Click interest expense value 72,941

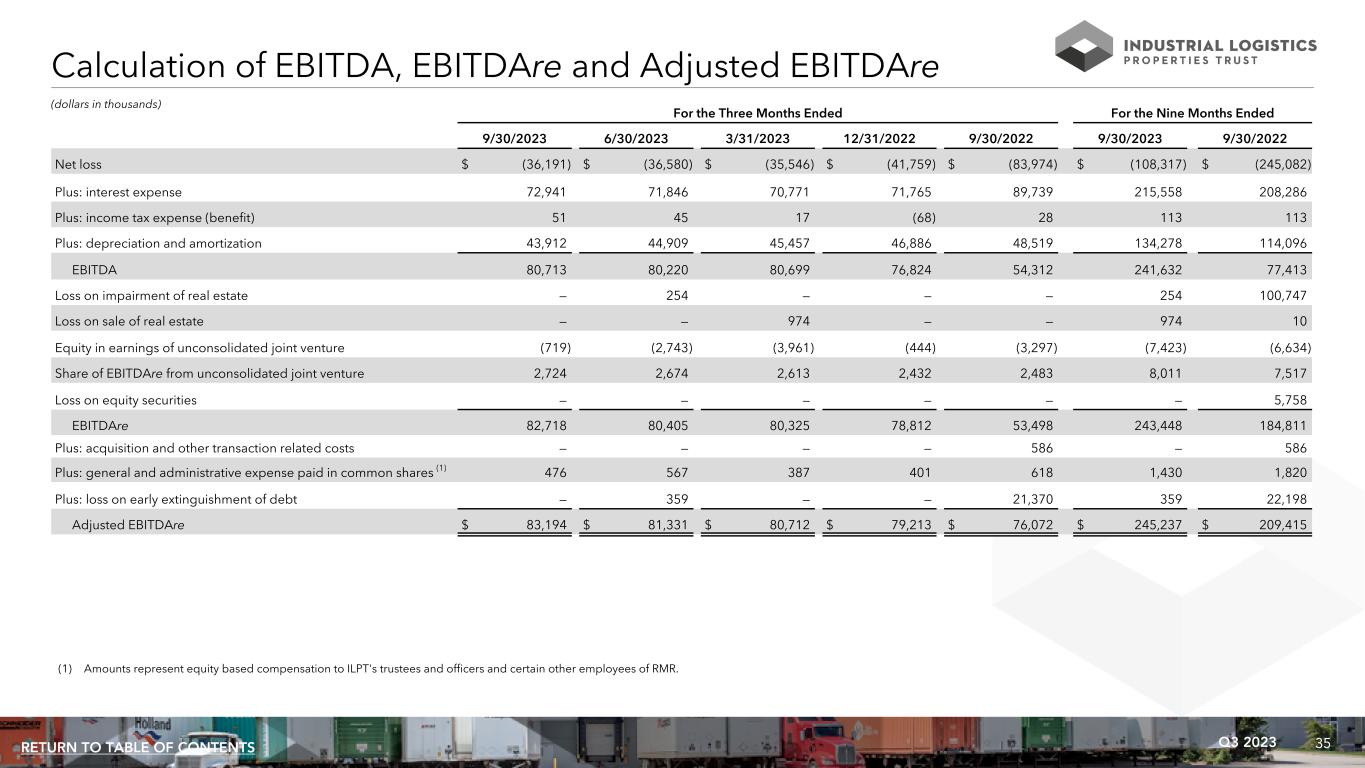(x=548, y=191)
